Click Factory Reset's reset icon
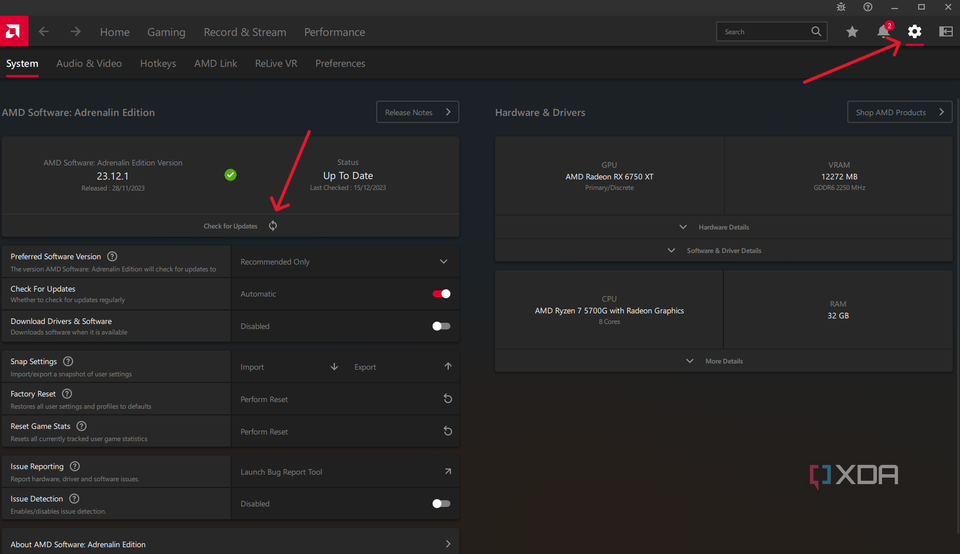 click(448, 399)
